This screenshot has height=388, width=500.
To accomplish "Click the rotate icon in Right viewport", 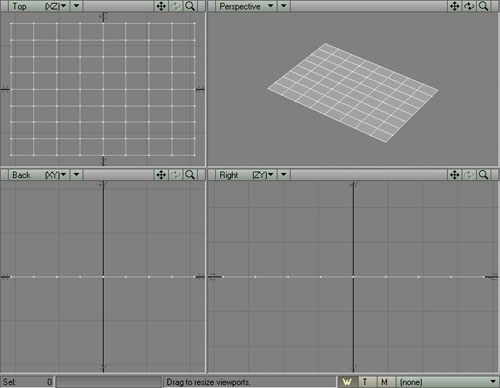I will pyautogui.click(x=469, y=175).
